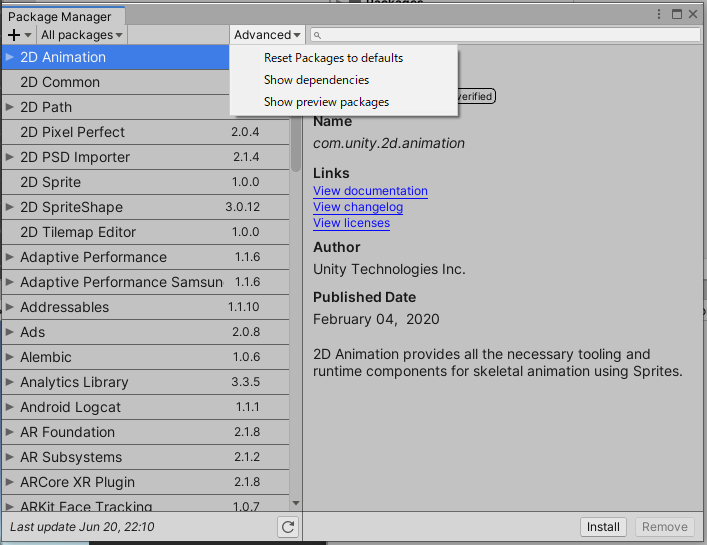Click the verified badge label
707x545 pixels.
pyautogui.click(x=476, y=96)
